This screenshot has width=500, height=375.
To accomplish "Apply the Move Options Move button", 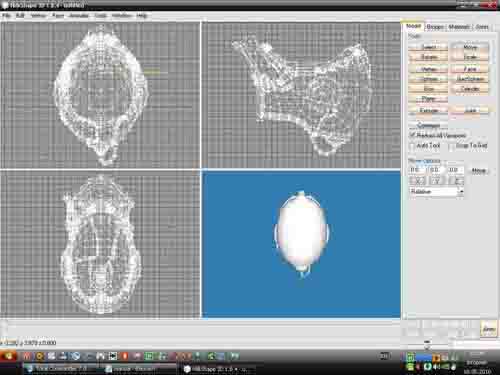I will (x=479, y=170).
